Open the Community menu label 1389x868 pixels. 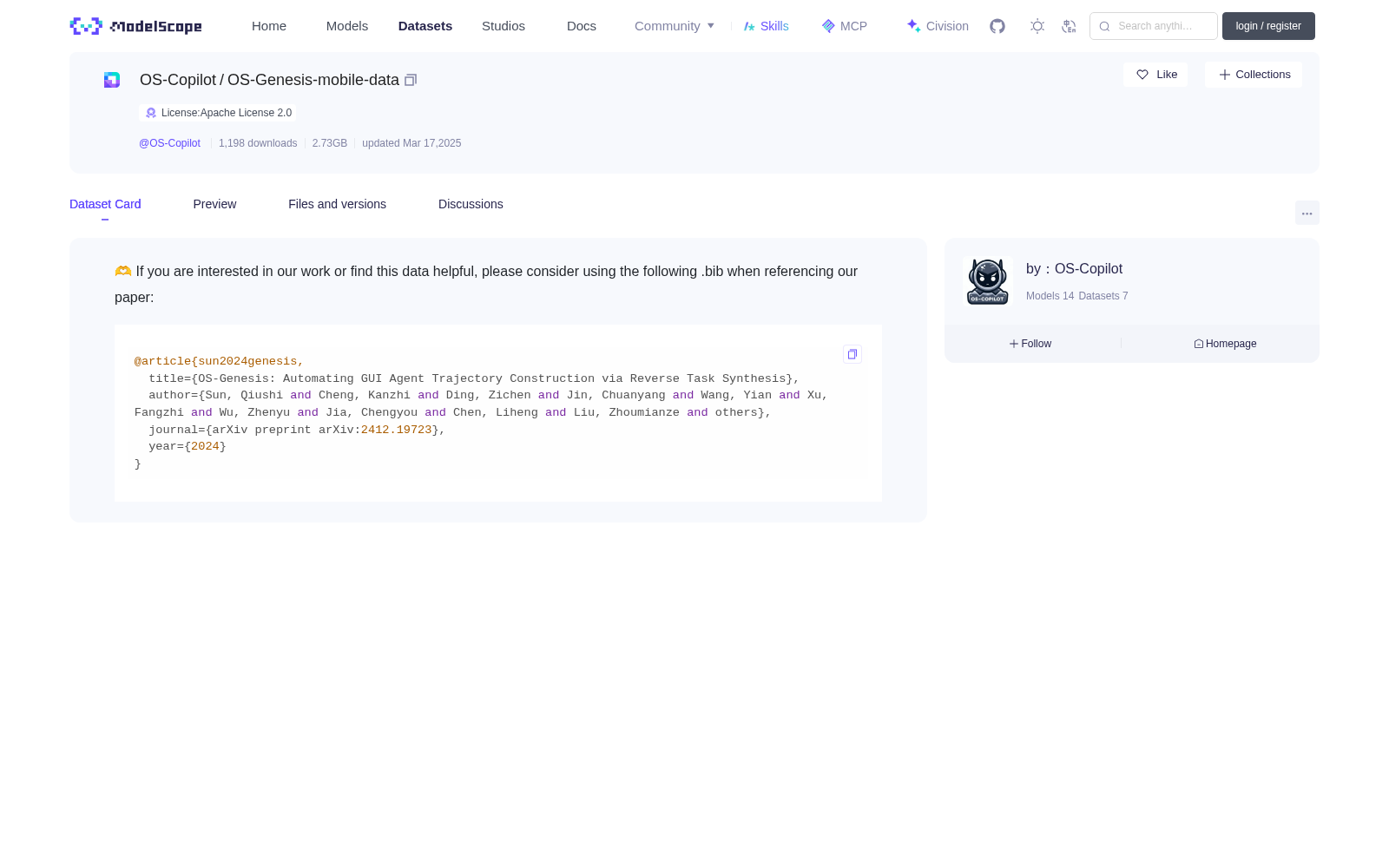click(667, 26)
